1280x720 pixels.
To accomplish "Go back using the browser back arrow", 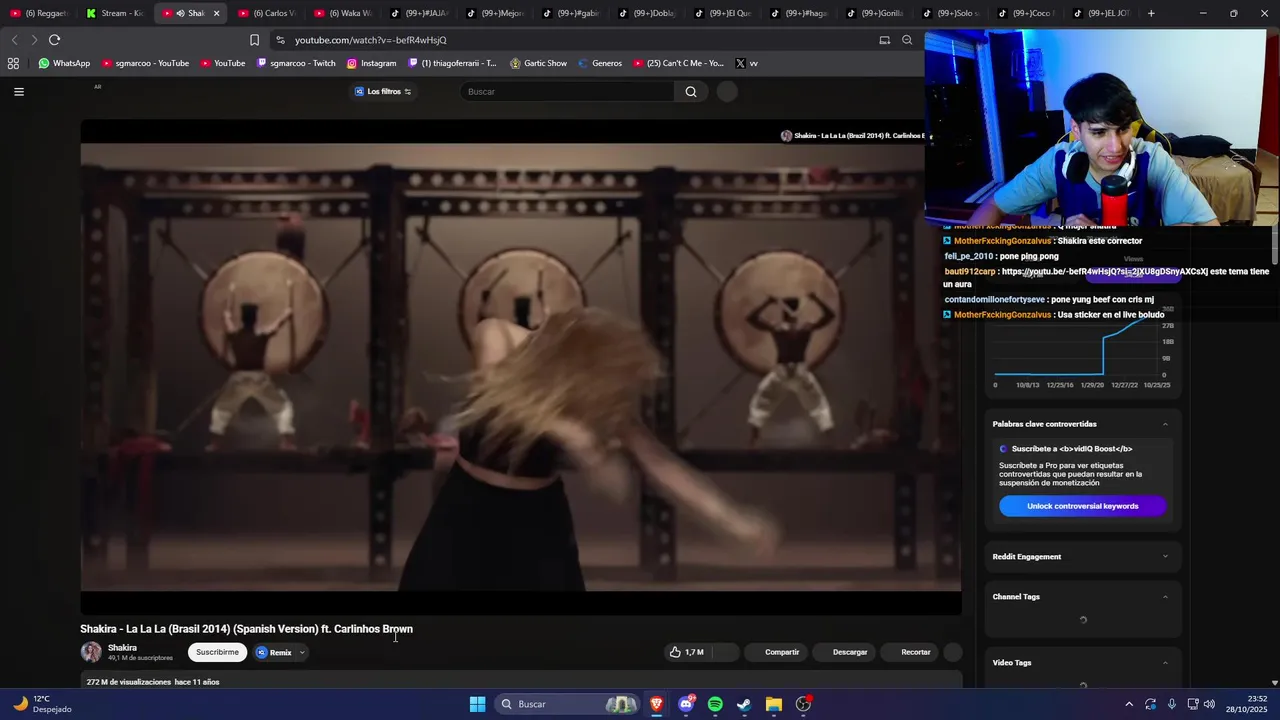I will [x=14, y=40].
